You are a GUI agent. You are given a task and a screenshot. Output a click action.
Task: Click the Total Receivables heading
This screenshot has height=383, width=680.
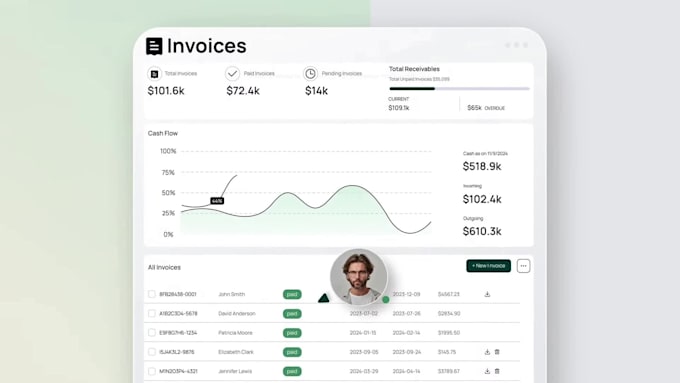(x=414, y=69)
